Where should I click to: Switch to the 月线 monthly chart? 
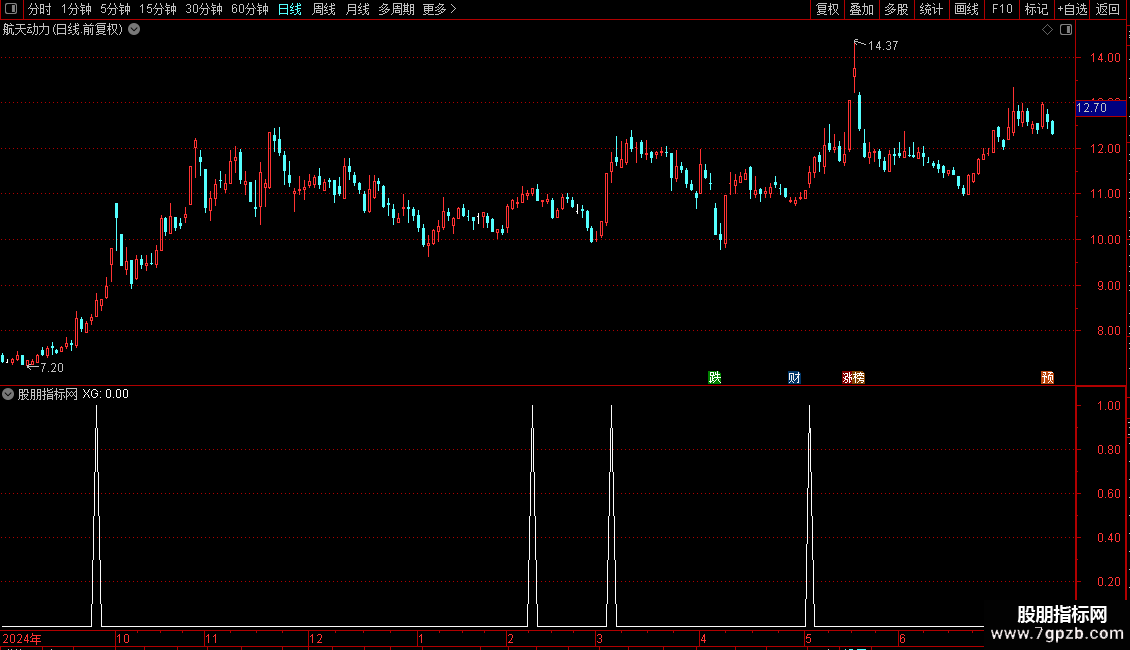pyautogui.click(x=357, y=9)
